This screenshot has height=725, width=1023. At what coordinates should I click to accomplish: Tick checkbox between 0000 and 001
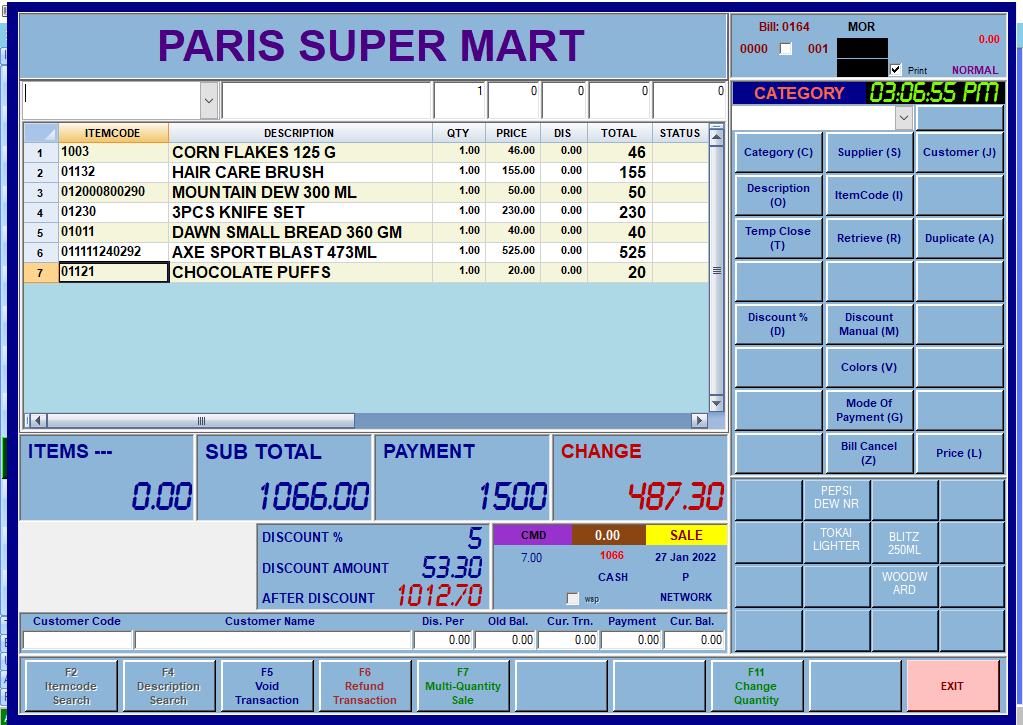786,49
